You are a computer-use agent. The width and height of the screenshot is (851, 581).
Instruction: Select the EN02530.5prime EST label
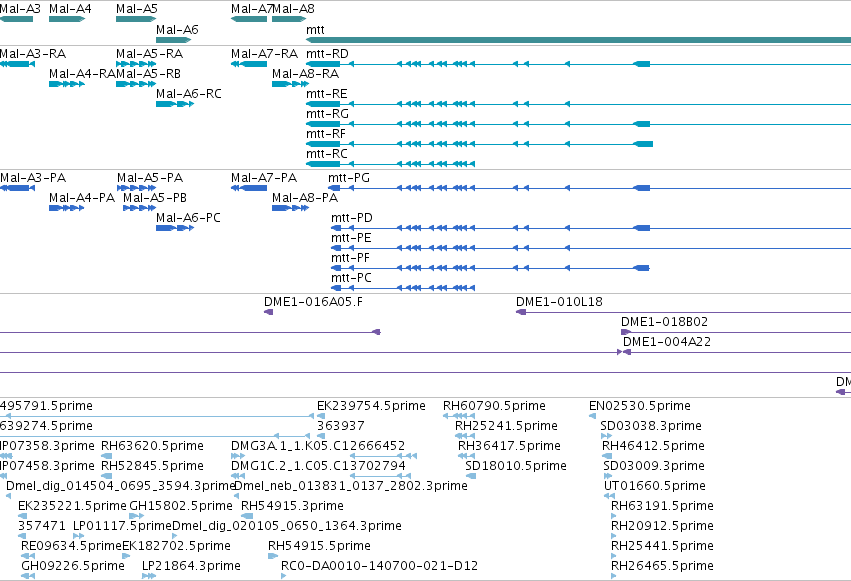tap(640, 406)
